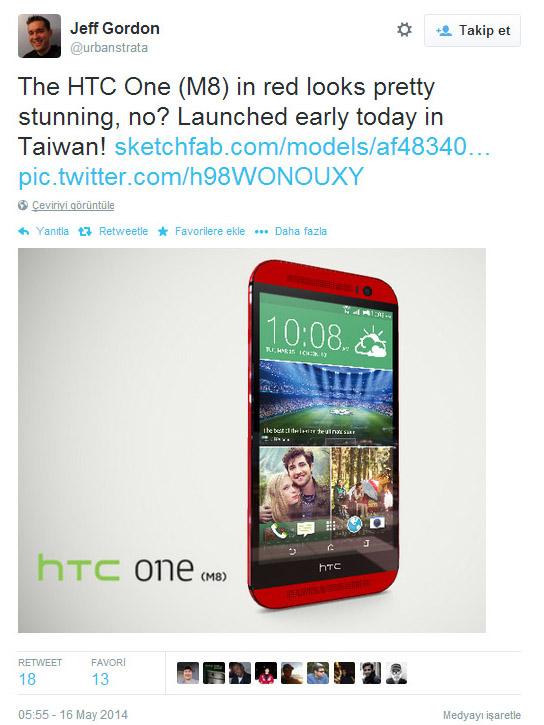
Task: Click the @urbanstrata username
Action: pos(109,48)
